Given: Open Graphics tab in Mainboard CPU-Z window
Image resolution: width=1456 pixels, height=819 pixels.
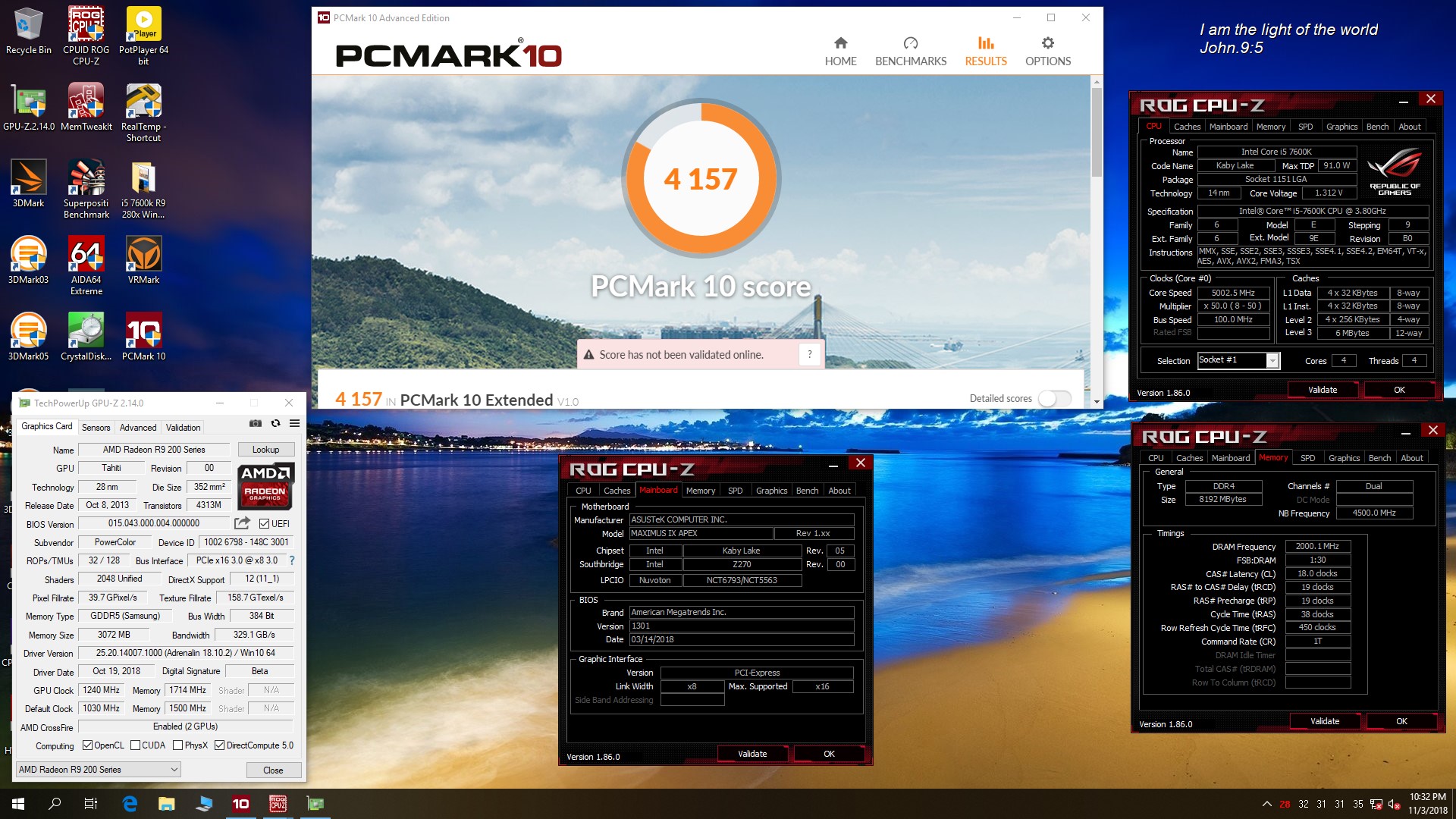Looking at the screenshot, I should click(x=771, y=491).
